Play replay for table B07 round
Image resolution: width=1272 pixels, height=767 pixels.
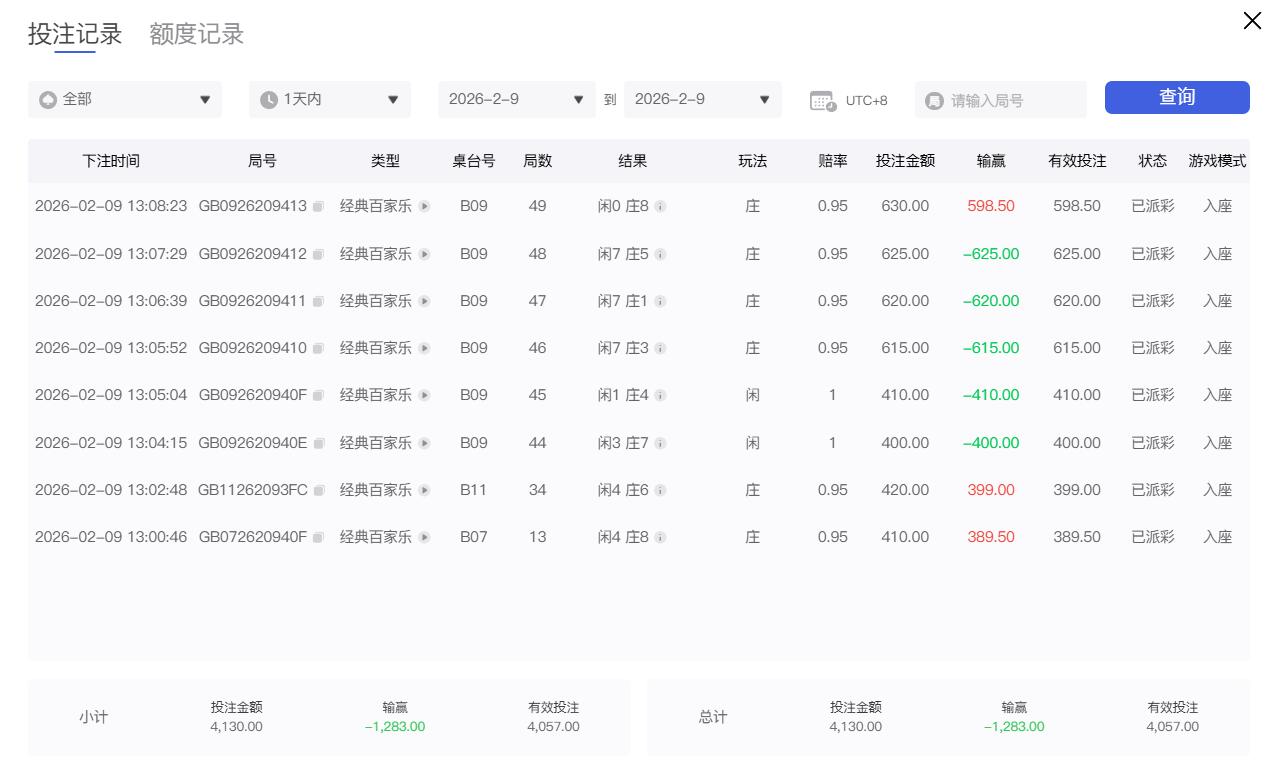pos(424,538)
